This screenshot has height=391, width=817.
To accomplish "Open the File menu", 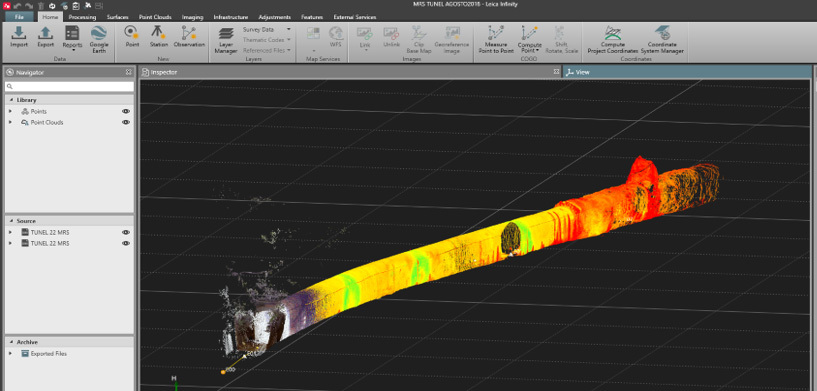I will tap(19, 17).
